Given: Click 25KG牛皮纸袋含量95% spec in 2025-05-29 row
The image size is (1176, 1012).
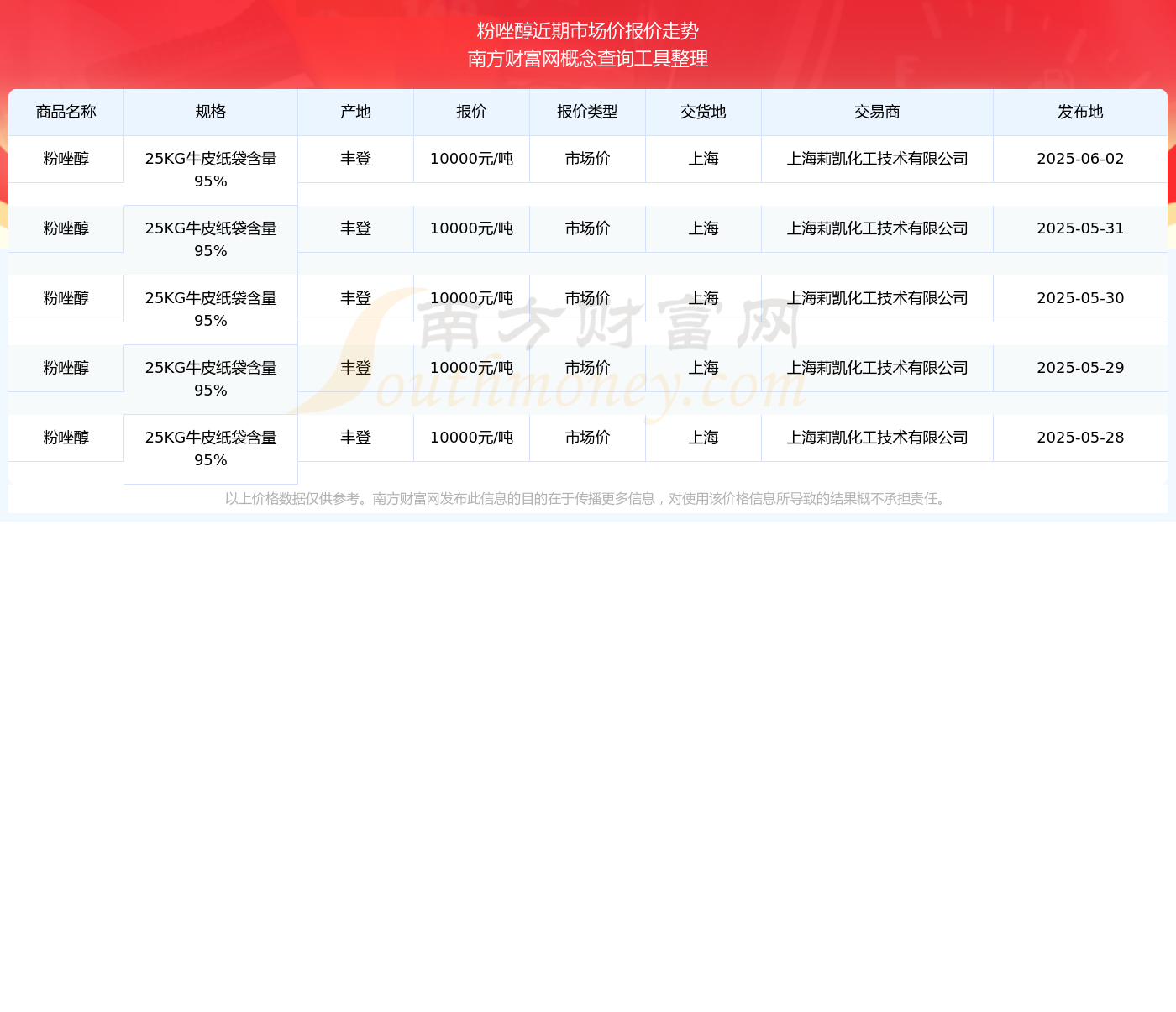Looking at the screenshot, I should pyautogui.click(x=211, y=380).
